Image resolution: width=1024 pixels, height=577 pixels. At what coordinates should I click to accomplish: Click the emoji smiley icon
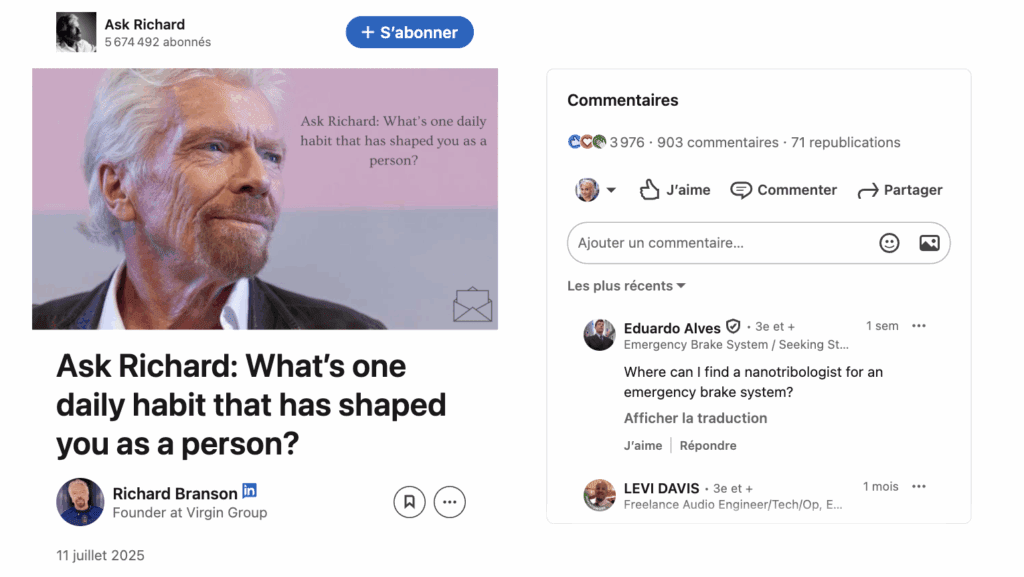(x=889, y=243)
